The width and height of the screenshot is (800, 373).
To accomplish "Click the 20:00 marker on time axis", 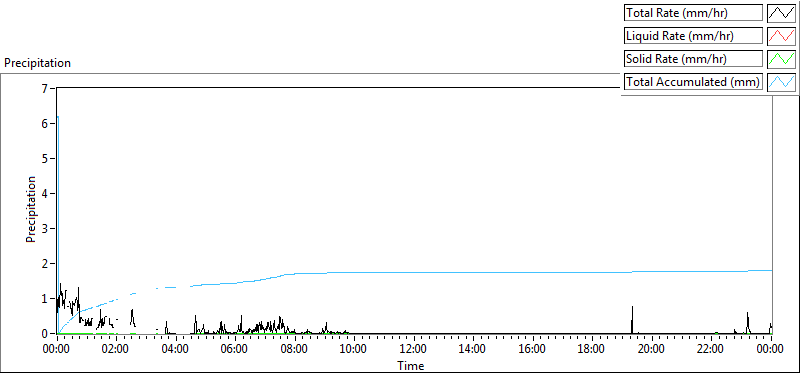I will [x=652, y=350].
